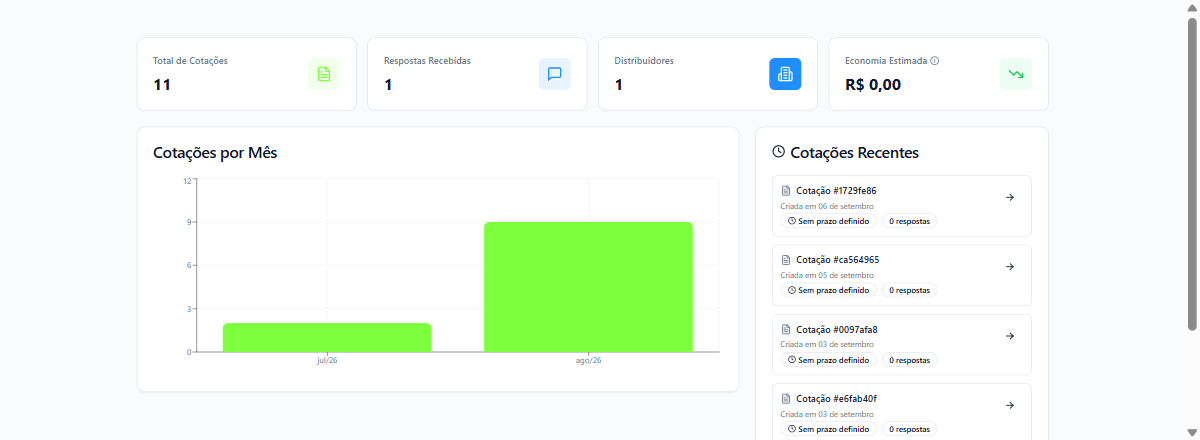This screenshot has height=440, width=1200.
Task: Click the jul/26 bar in the chart
Action: click(327, 337)
